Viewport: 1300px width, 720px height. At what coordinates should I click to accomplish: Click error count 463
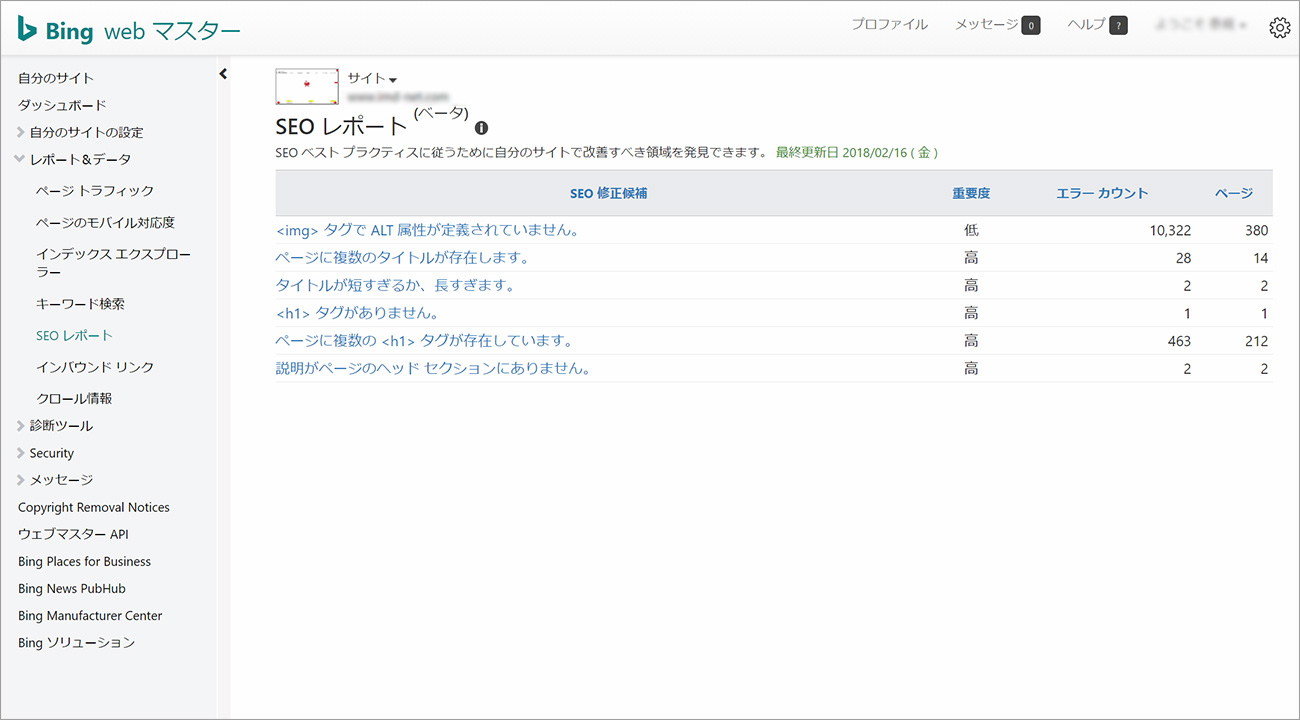tap(1179, 341)
